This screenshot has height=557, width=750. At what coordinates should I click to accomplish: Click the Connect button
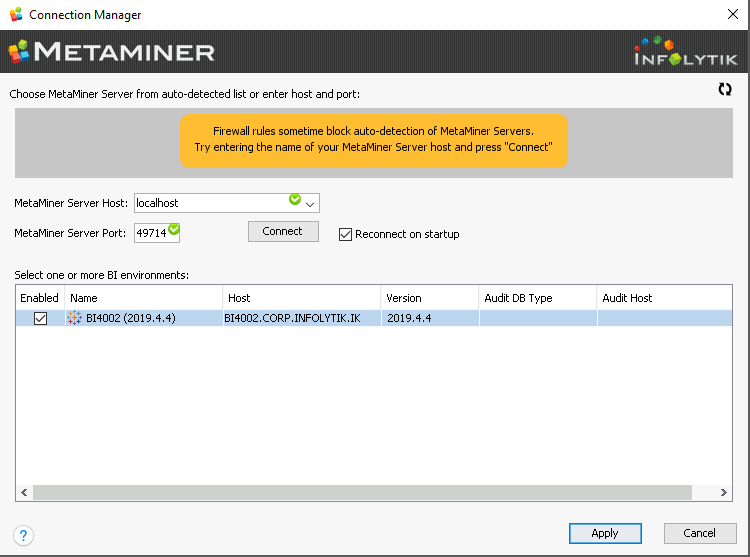click(283, 231)
